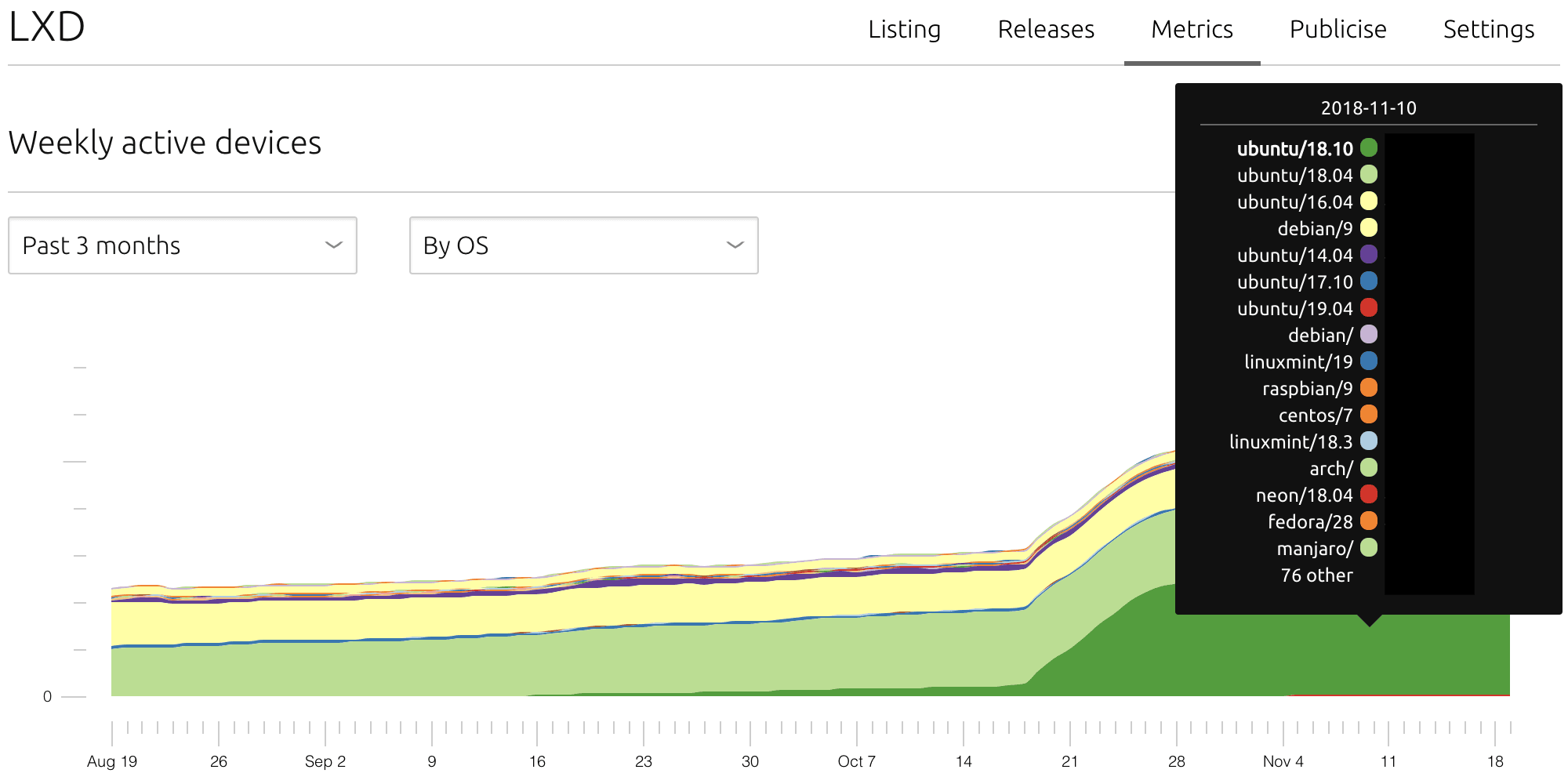Screen dimensions: 1568x784
Task: Click the centos/7 orange swatch
Action: pos(1369,414)
